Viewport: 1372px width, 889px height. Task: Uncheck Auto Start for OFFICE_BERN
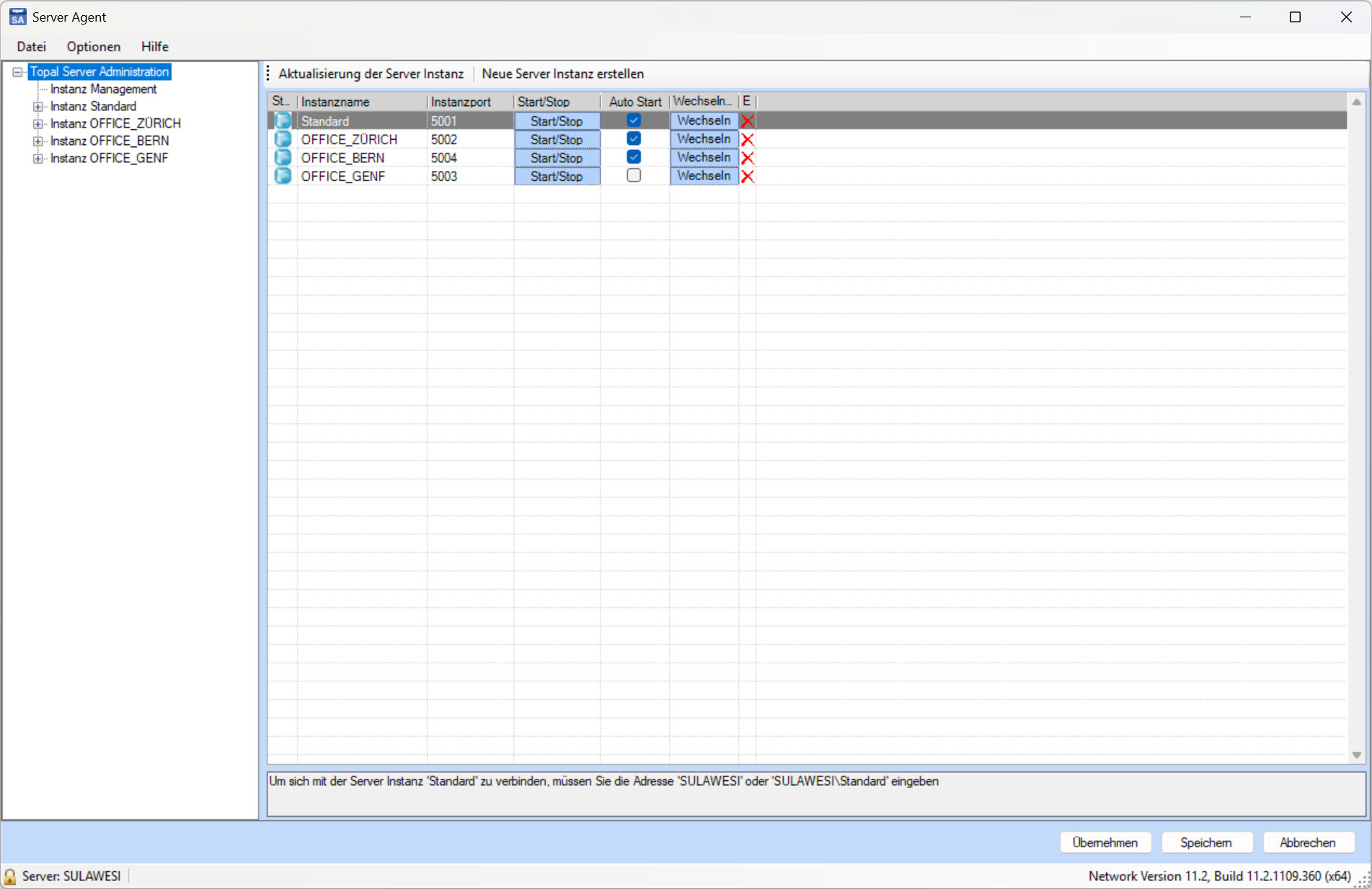(x=634, y=157)
